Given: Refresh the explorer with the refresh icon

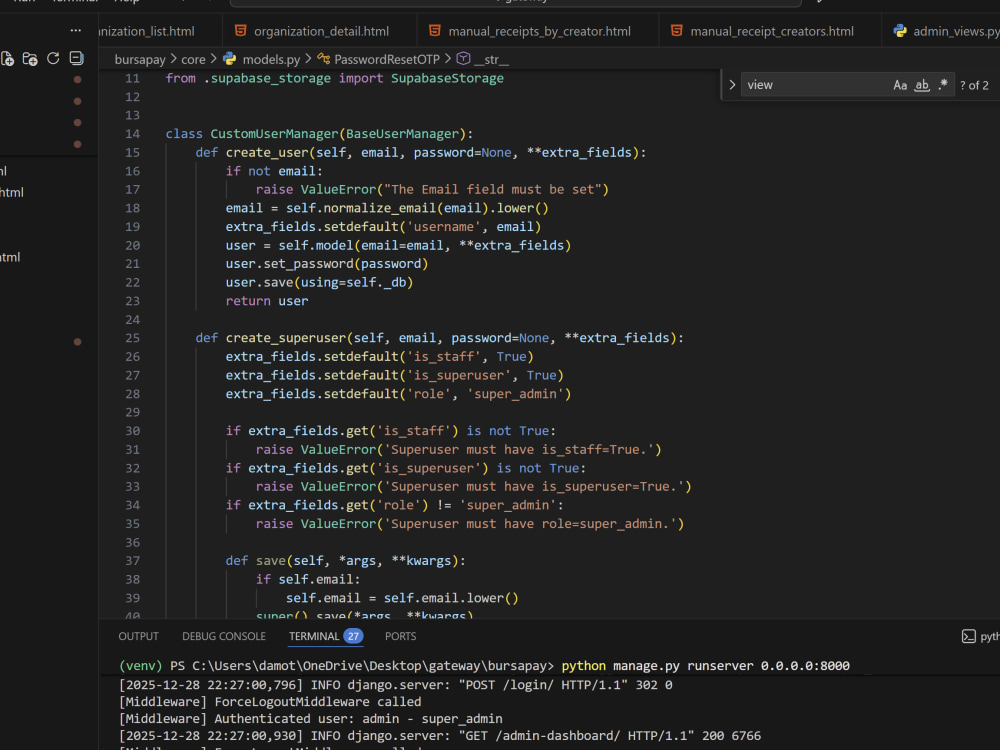Looking at the screenshot, I should point(54,59).
